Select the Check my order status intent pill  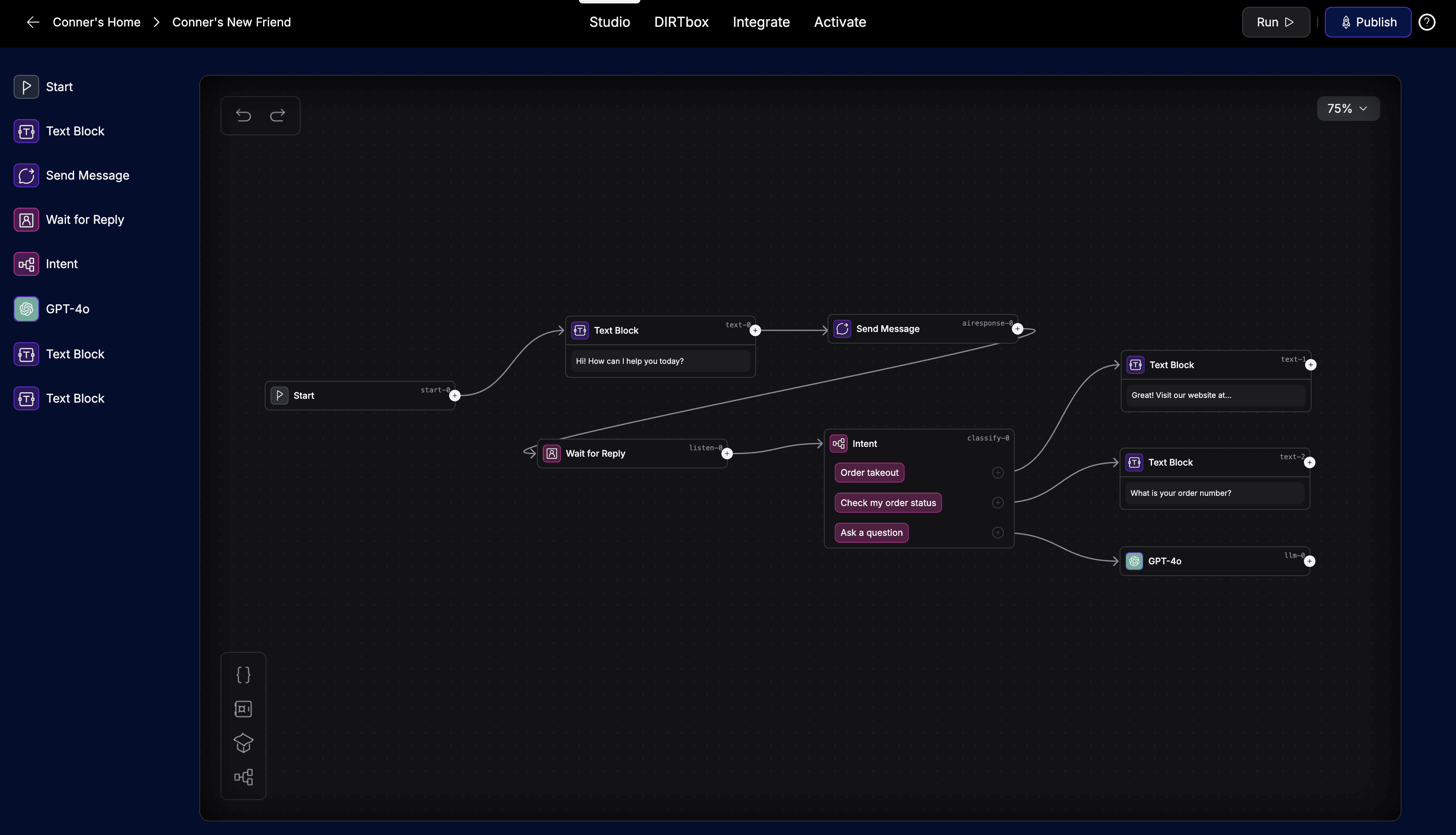click(x=888, y=502)
